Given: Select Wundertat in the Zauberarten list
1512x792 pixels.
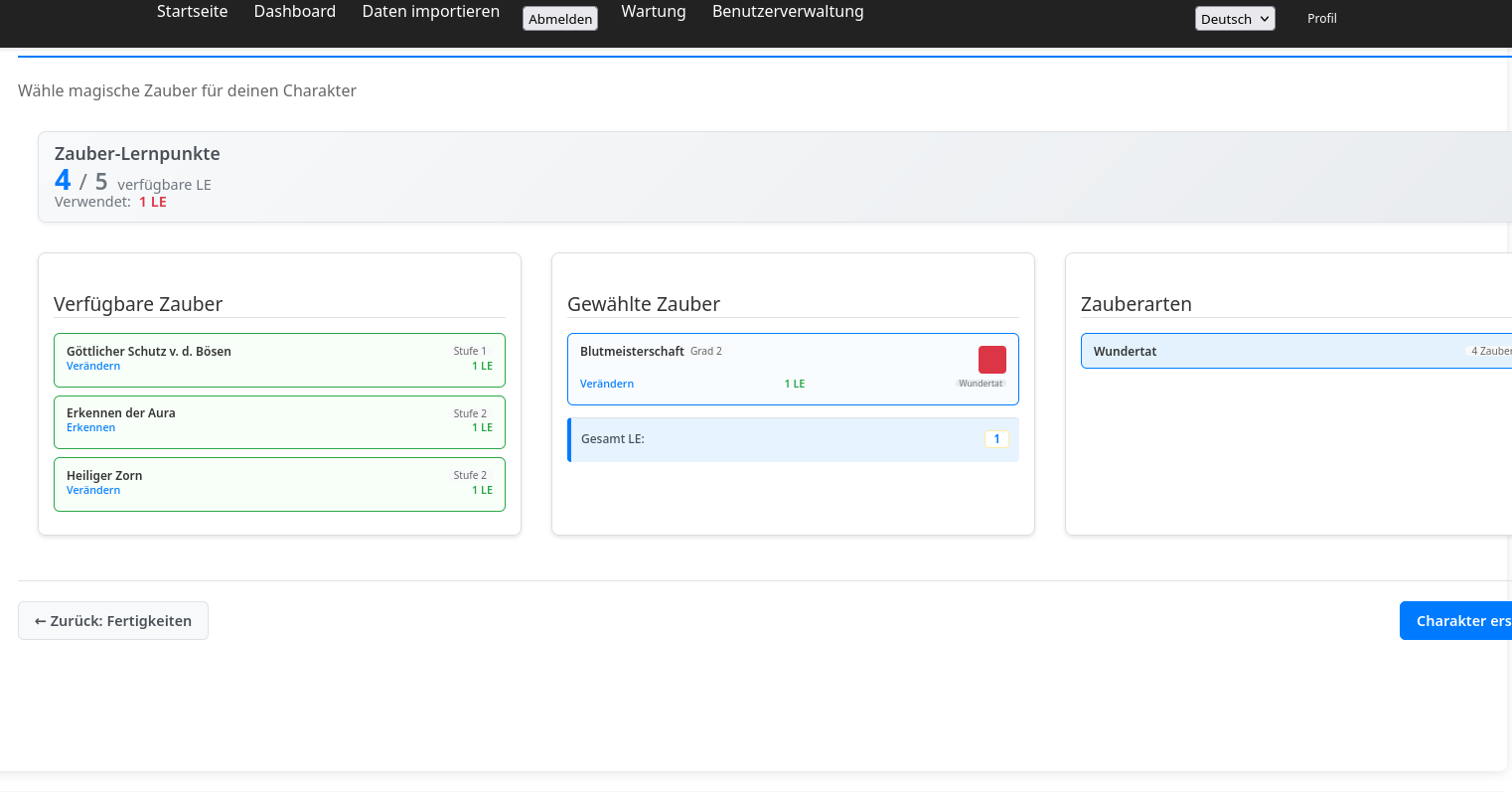Looking at the screenshot, I should point(1291,352).
